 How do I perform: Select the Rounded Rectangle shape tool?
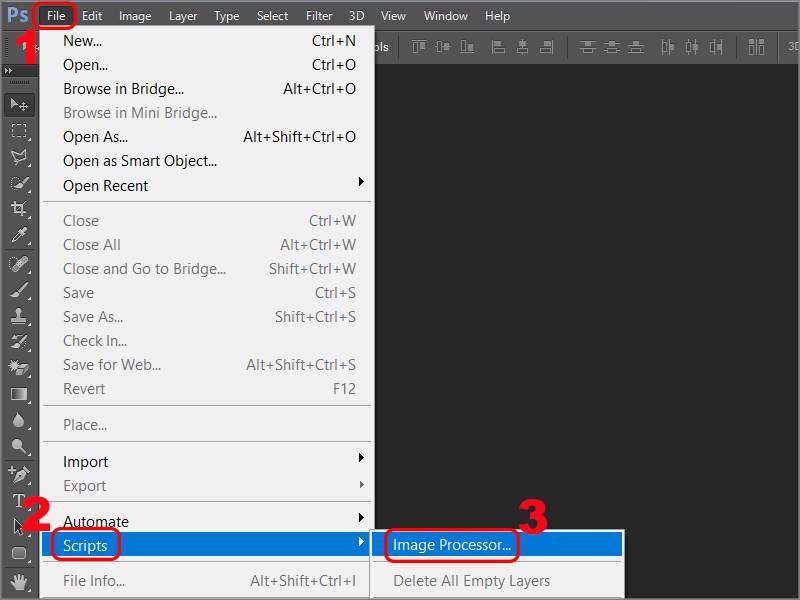point(19,553)
